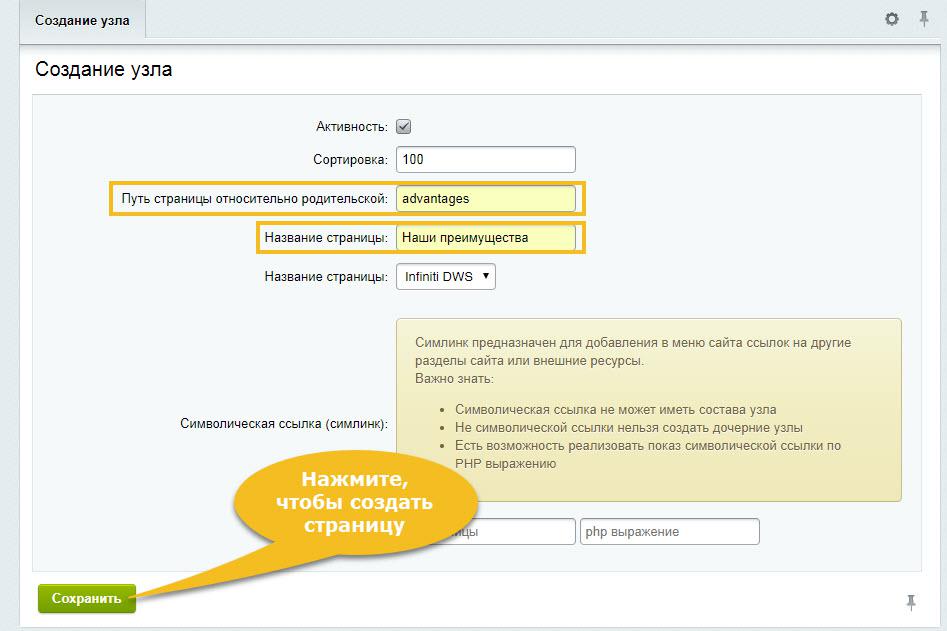Click the php выражение input field
The image size is (947, 631).
(670, 531)
